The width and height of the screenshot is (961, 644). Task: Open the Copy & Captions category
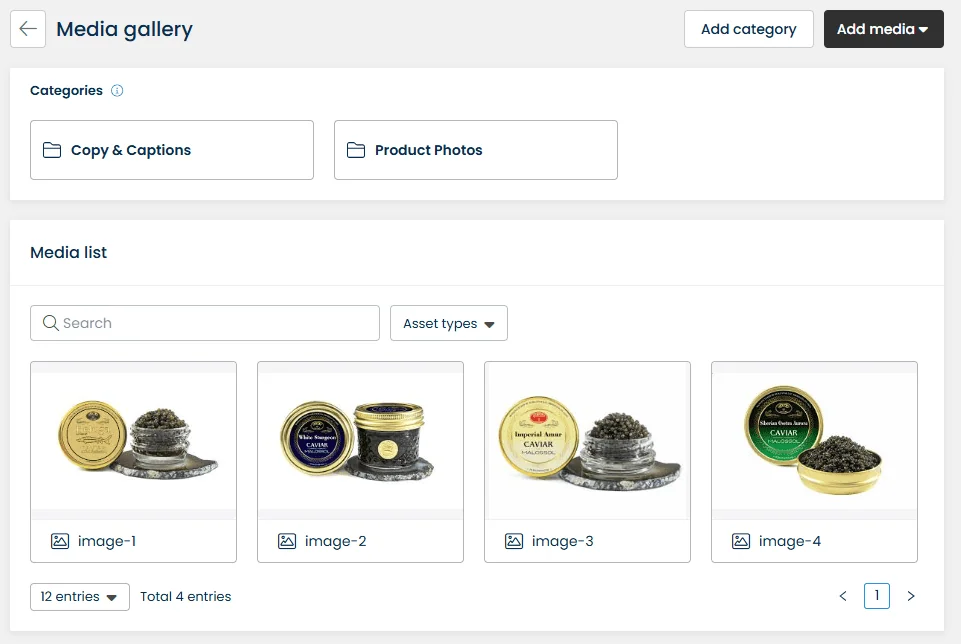(171, 150)
